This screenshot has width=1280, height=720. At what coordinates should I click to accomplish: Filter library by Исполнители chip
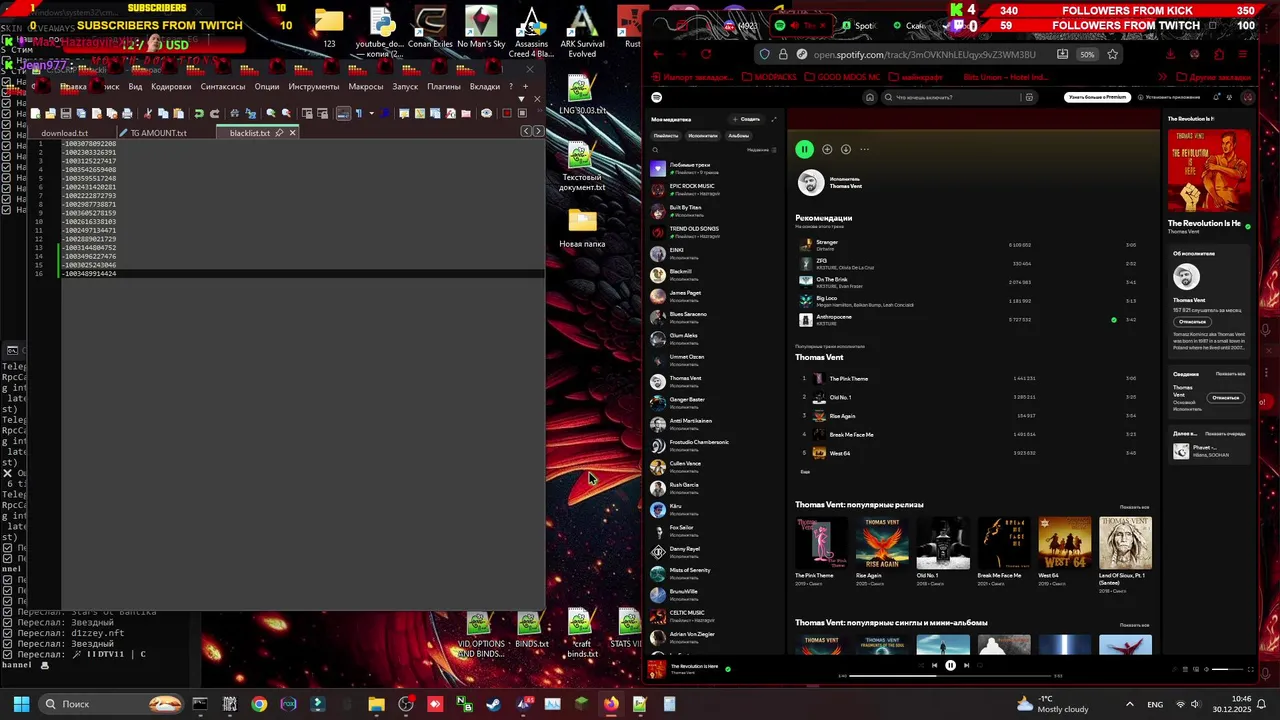[702, 135]
